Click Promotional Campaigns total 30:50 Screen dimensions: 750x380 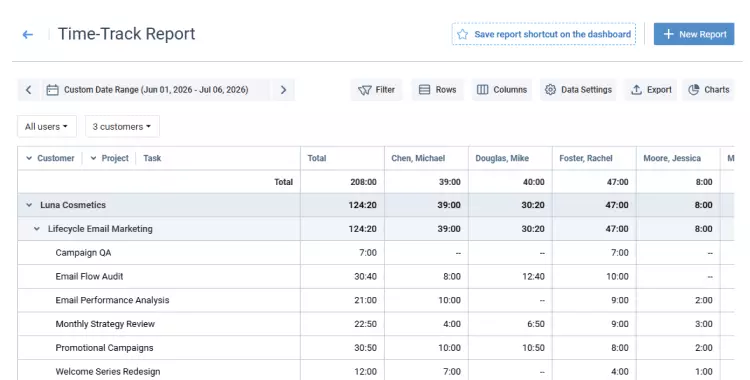point(365,348)
